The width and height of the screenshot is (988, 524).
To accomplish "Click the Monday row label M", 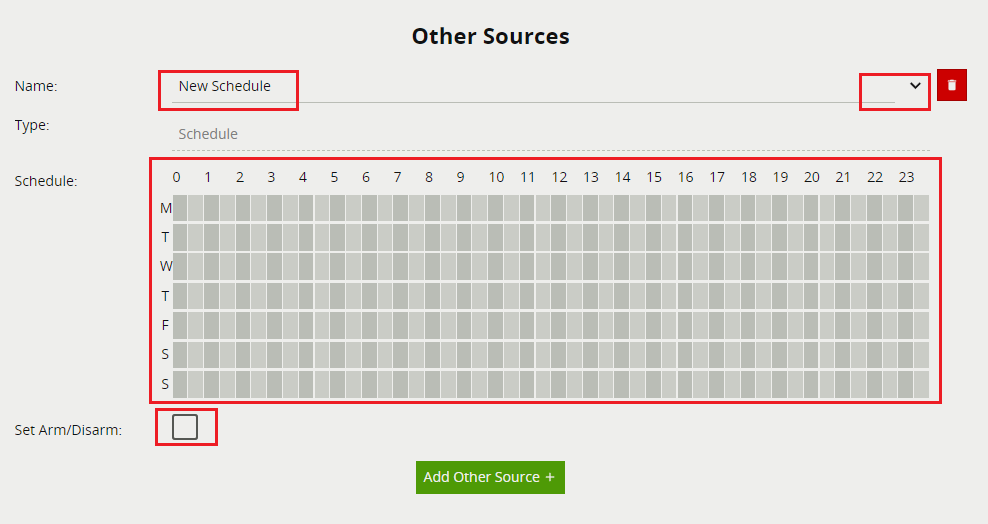I will click(166, 209).
